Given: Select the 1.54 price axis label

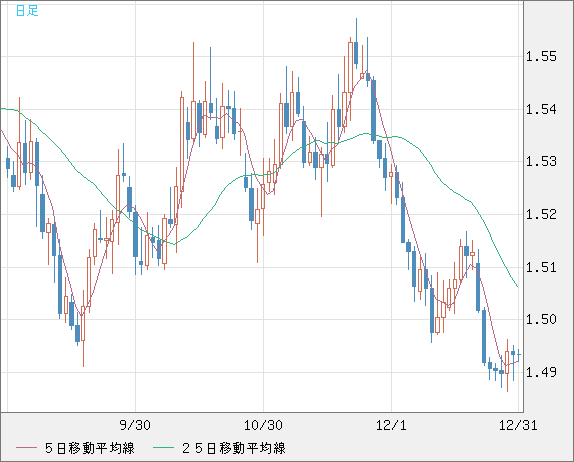Looking at the screenshot, I should pyautogui.click(x=541, y=109).
